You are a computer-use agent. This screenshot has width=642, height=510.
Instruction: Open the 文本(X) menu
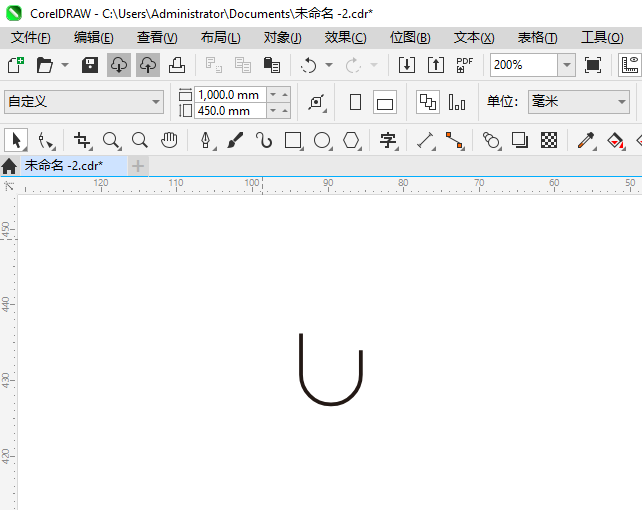click(x=474, y=38)
